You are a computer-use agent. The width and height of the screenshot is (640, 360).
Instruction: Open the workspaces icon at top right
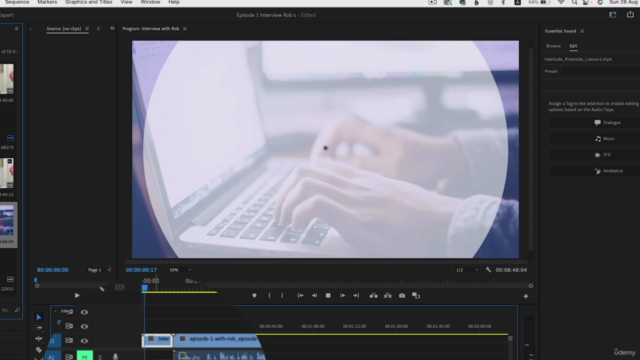point(613,15)
